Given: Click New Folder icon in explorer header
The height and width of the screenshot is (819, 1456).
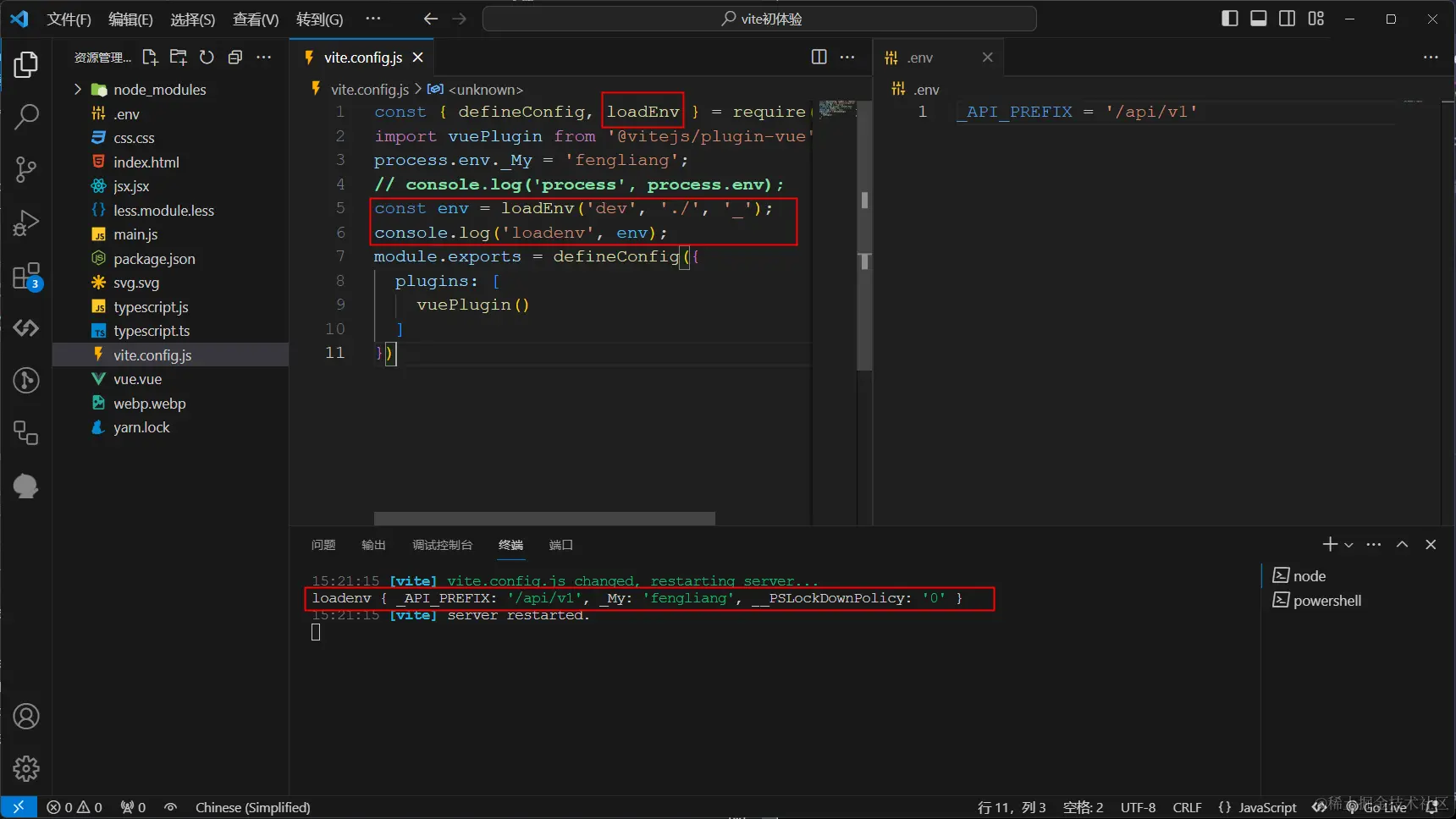Looking at the screenshot, I should point(179,57).
